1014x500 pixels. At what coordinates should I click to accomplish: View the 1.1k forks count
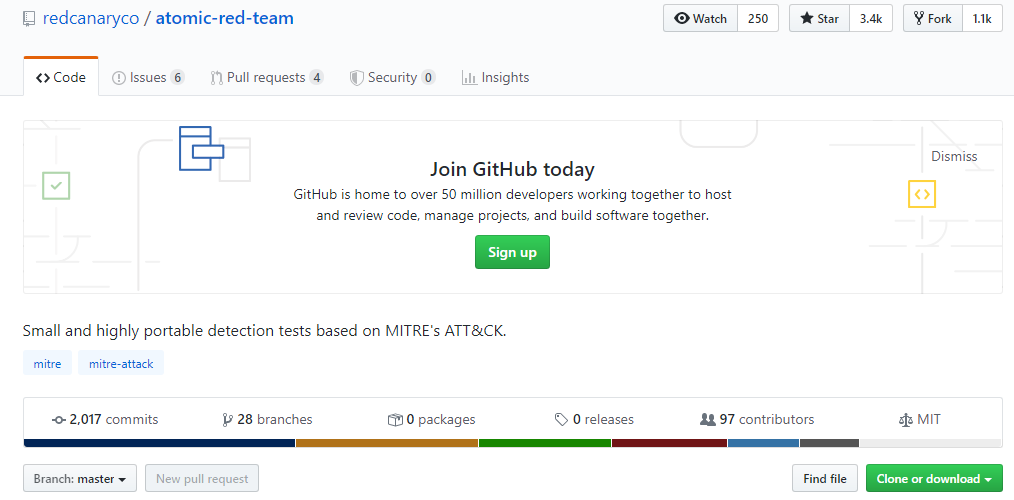[982, 18]
